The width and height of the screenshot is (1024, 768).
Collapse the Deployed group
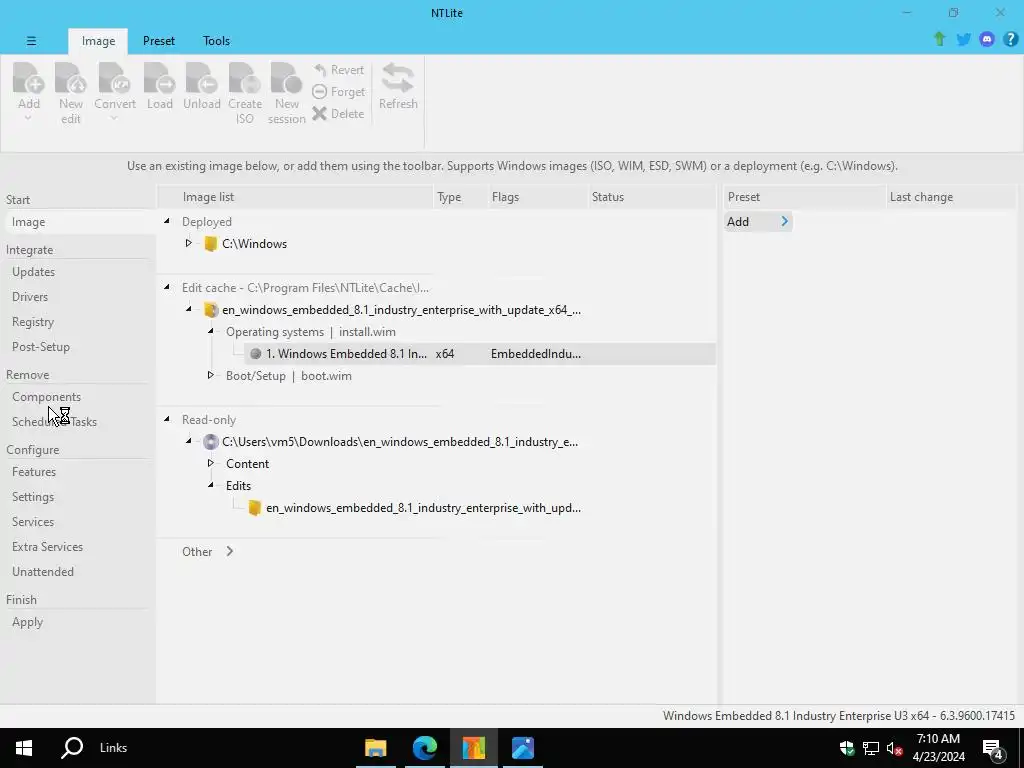pyautogui.click(x=167, y=221)
